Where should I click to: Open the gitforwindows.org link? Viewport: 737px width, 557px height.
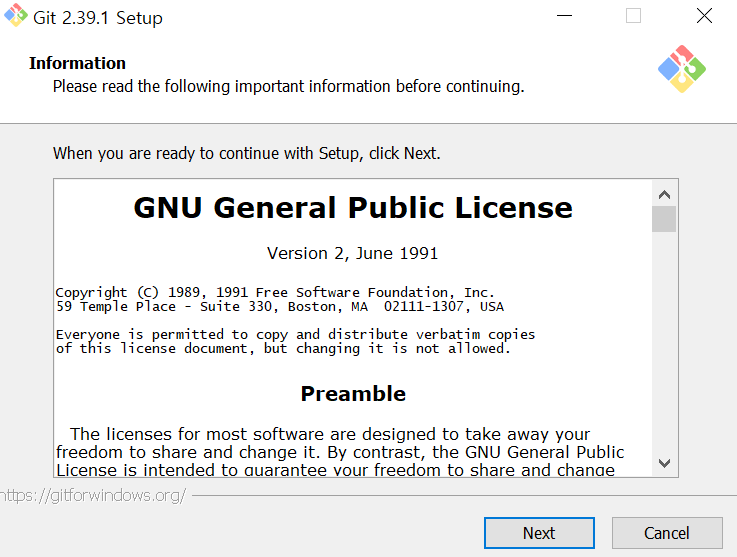[x=93, y=495]
